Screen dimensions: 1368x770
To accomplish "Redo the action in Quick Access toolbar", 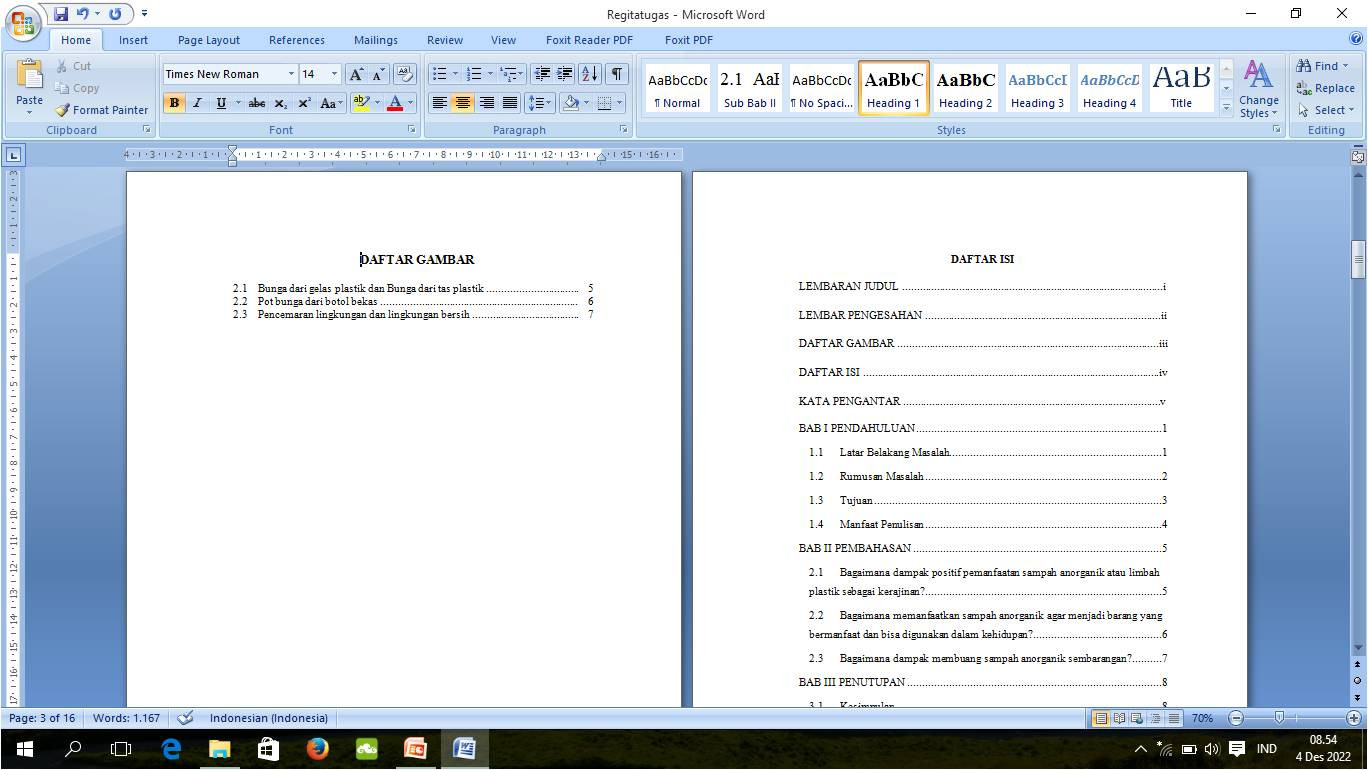I will tap(115, 14).
